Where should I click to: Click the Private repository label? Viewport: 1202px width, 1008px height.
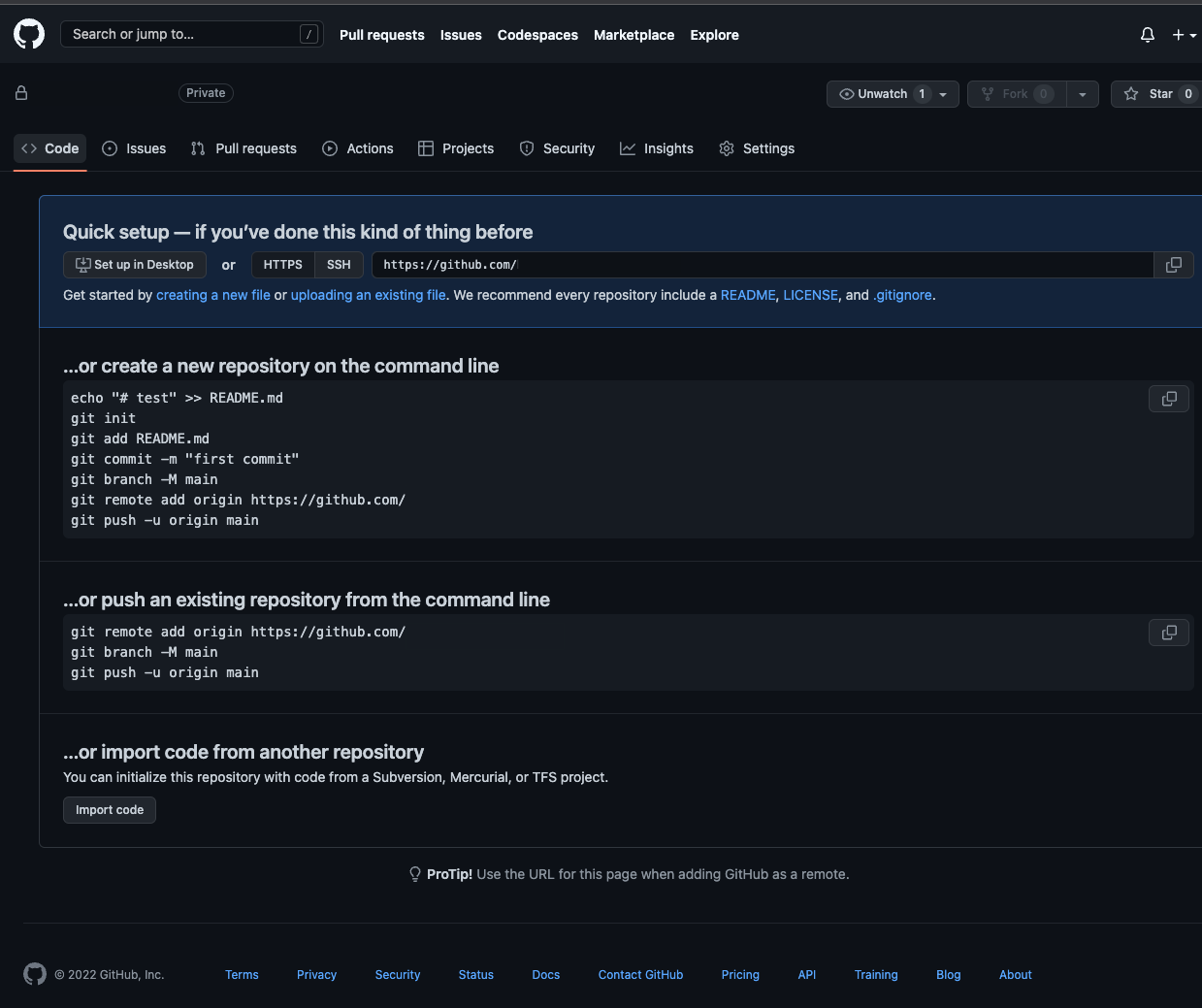pos(206,93)
